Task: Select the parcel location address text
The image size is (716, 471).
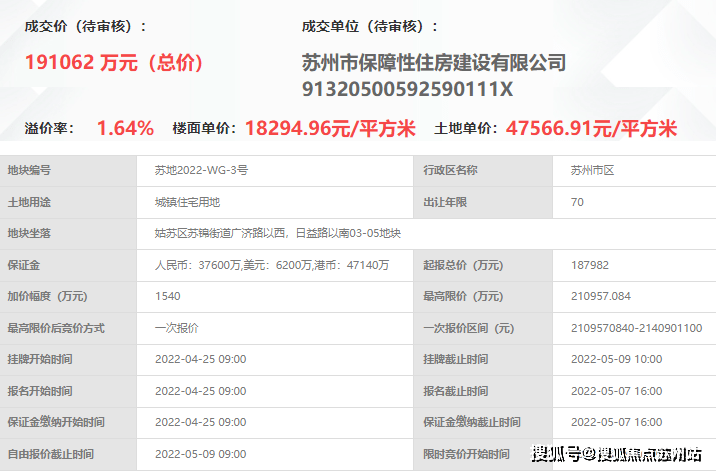Action: pos(278,233)
